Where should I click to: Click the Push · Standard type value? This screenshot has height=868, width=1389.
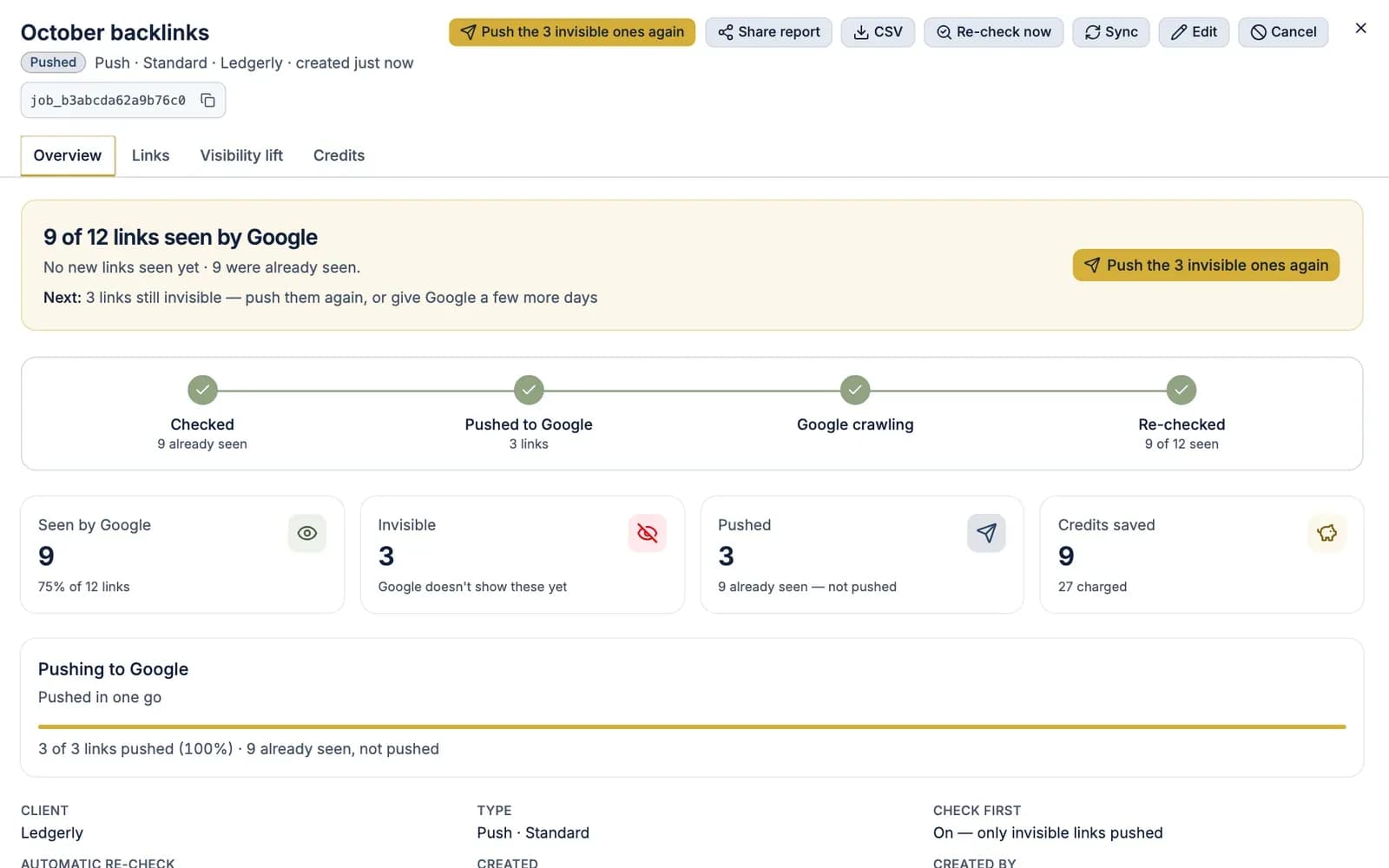point(533,832)
